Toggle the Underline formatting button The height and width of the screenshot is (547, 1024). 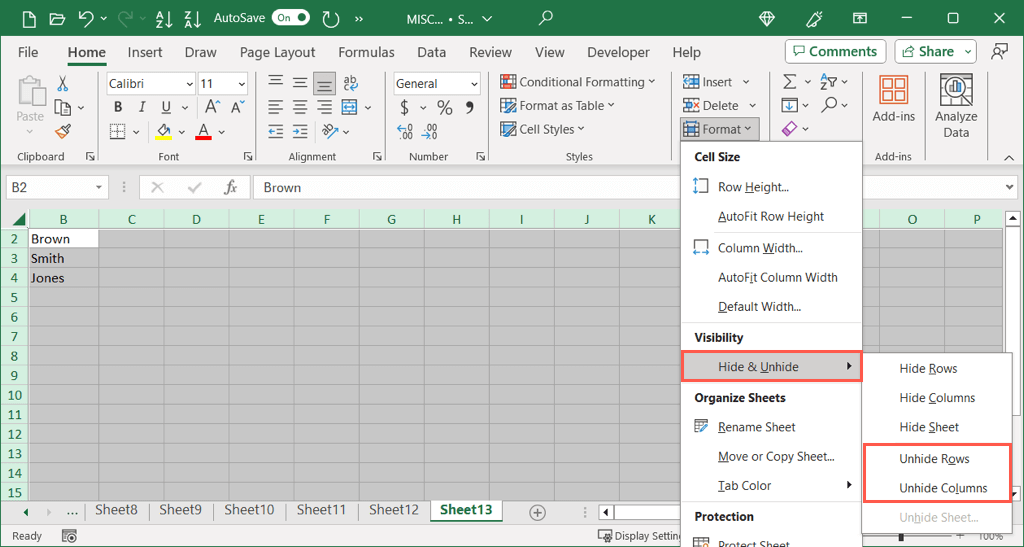[x=164, y=108]
